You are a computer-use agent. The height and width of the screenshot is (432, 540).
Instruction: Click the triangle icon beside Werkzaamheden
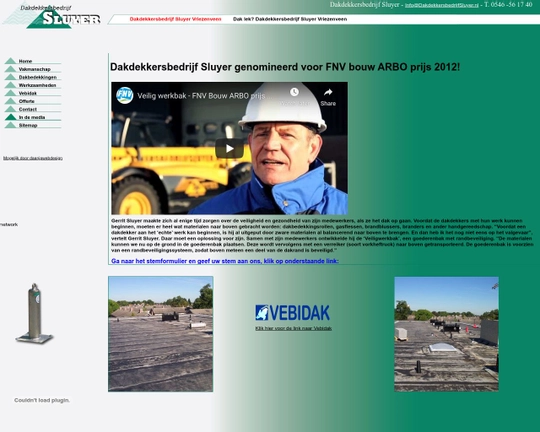(x=10, y=85)
